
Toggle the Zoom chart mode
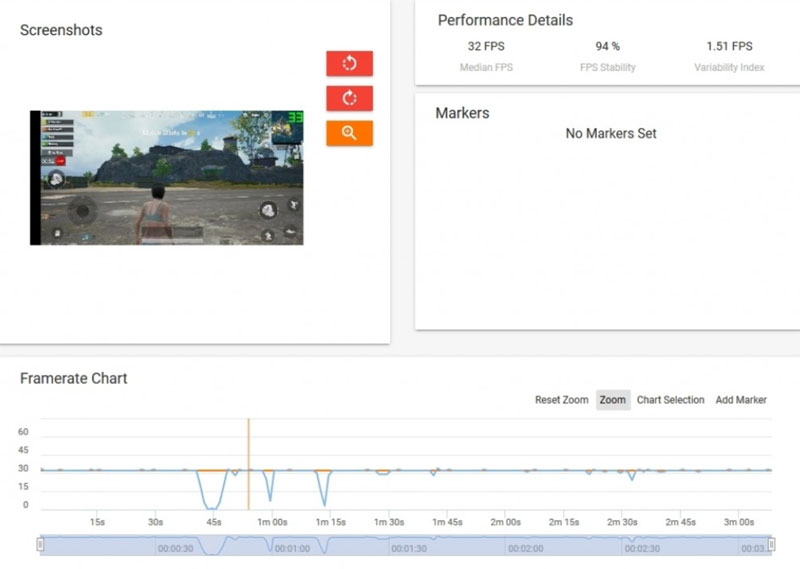point(613,400)
